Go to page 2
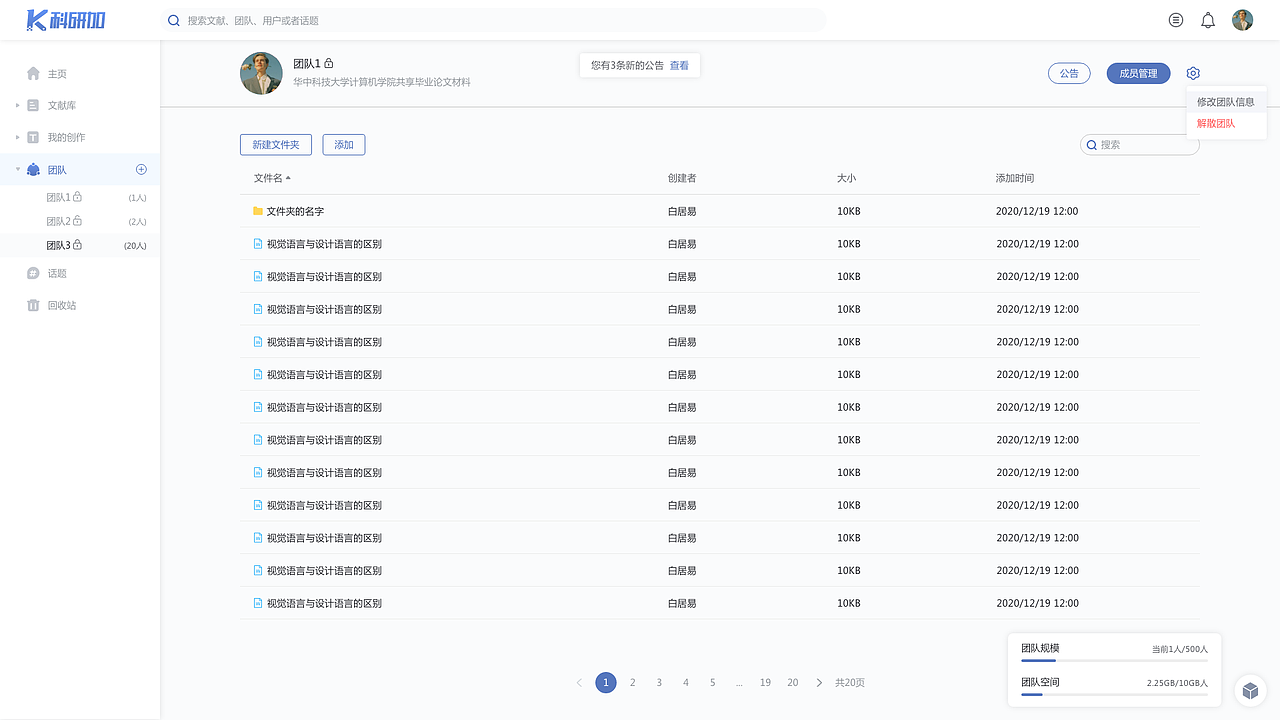 pyautogui.click(x=633, y=683)
